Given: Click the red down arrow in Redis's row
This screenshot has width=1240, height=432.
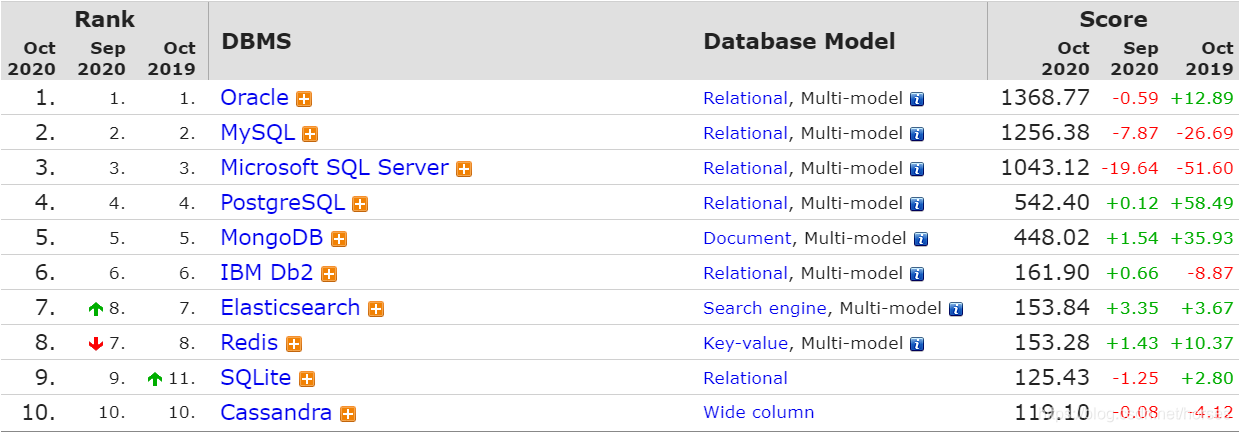Looking at the screenshot, I should click(96, 344).
